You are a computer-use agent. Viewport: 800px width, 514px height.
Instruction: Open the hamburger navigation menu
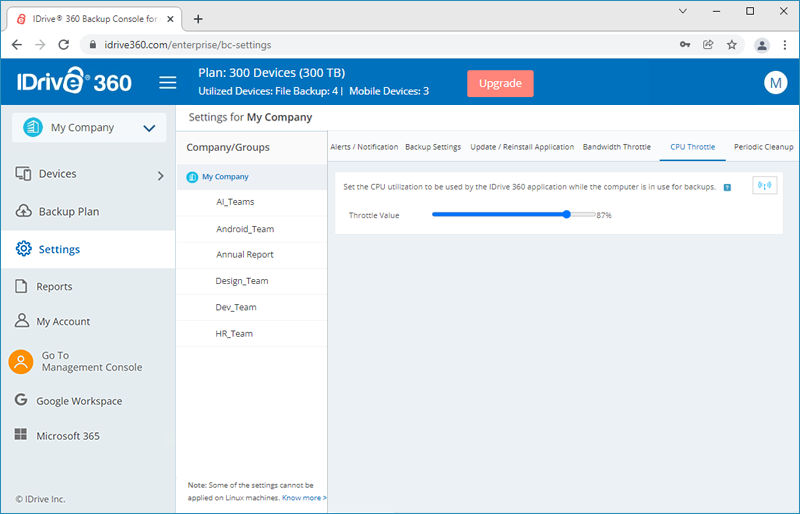point(167,83)
